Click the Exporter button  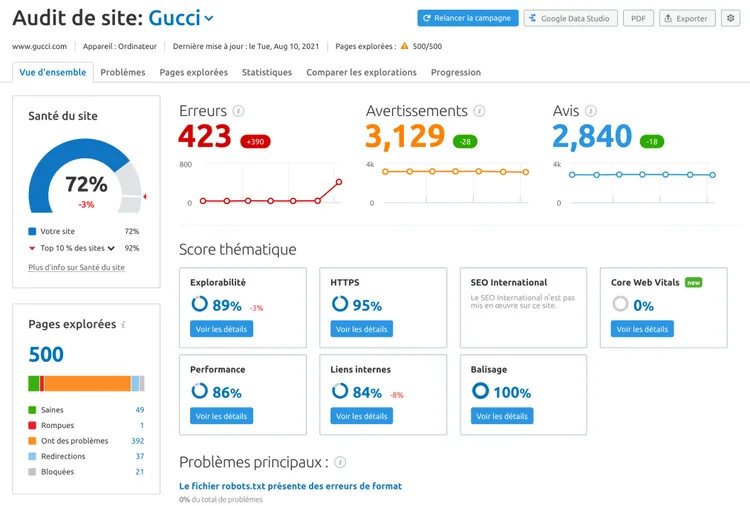coord(687,18)
